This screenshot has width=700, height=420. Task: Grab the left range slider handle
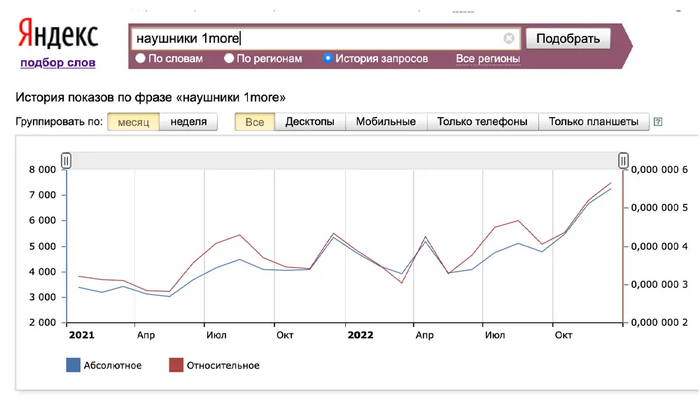click(66, 160)
